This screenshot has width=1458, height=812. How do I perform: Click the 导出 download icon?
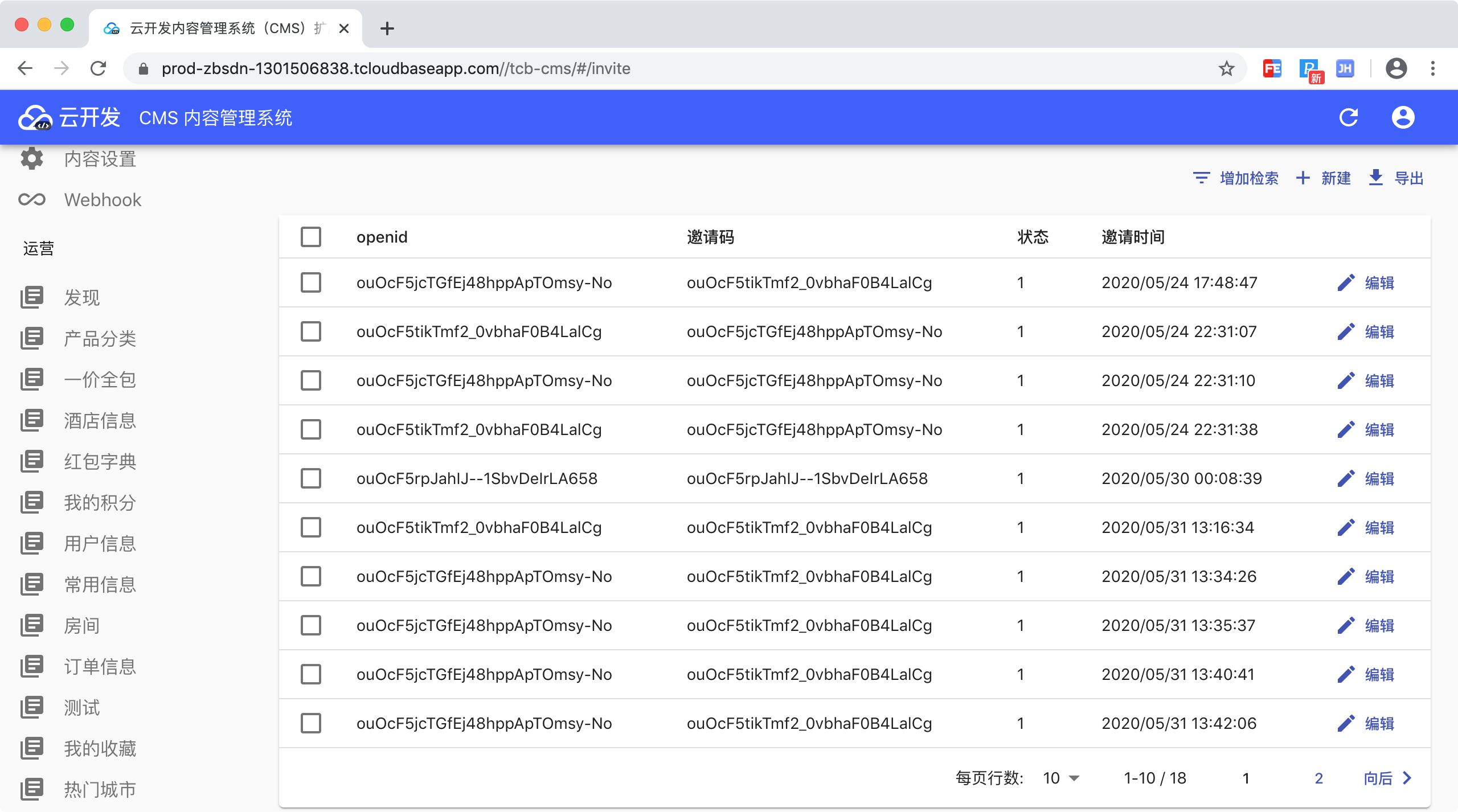[1375, 178]
